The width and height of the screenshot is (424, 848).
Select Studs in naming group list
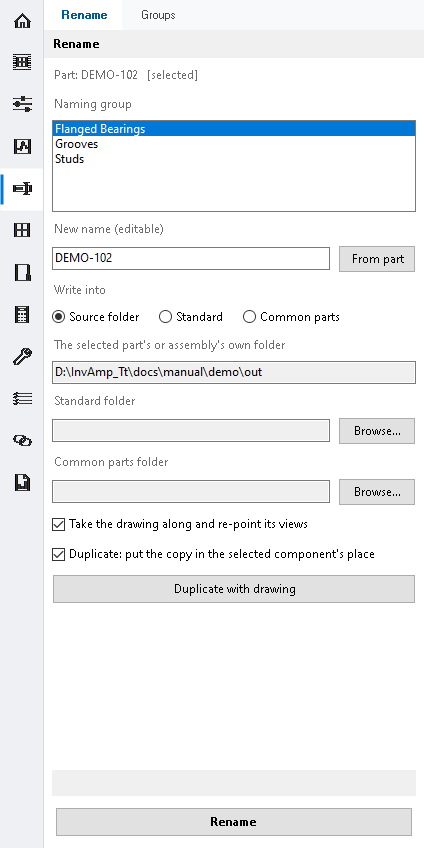click(x=234, y=159)
